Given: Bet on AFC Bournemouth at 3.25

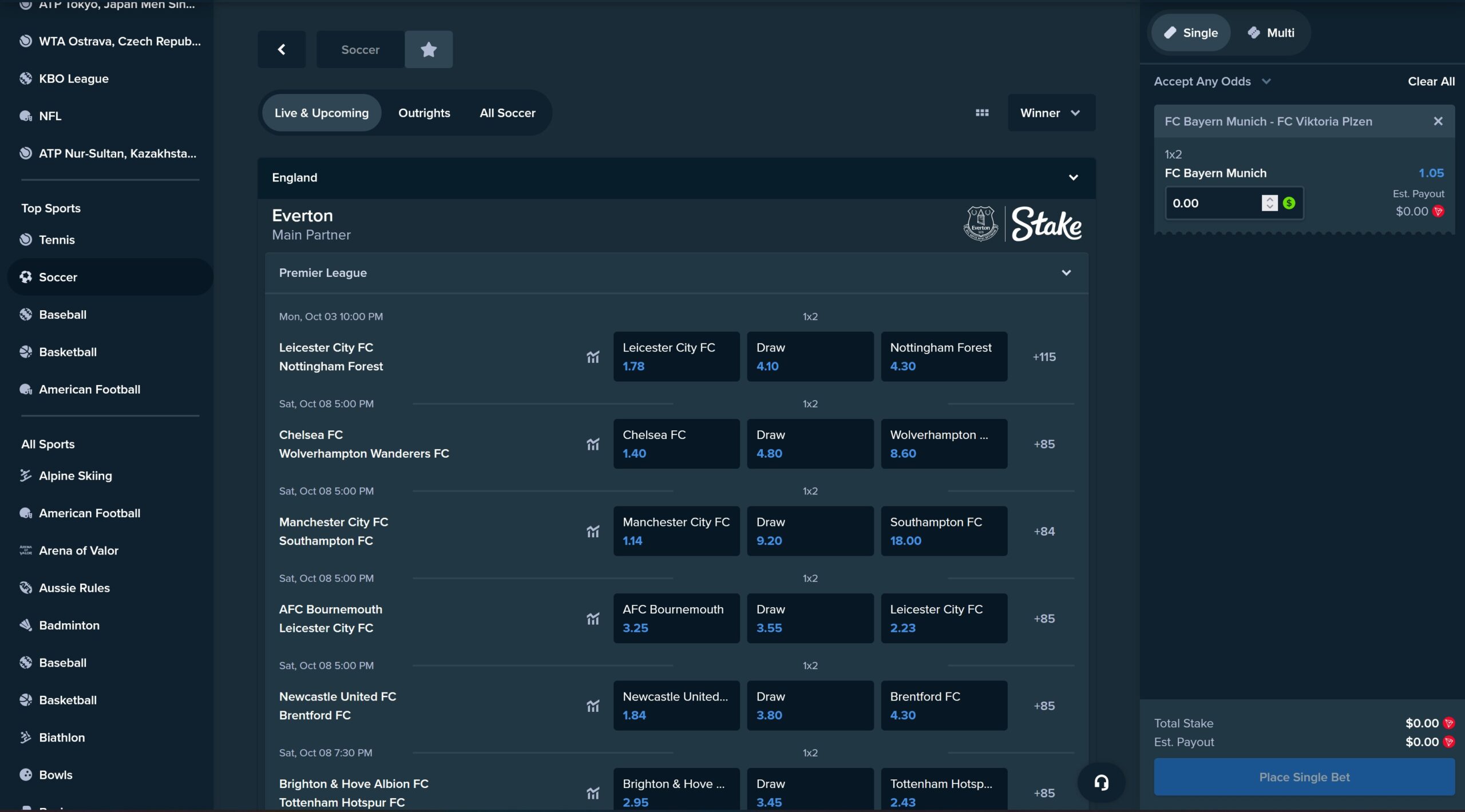Looking at the screenshot, I should pyautogui.click(x=676, y=619).
